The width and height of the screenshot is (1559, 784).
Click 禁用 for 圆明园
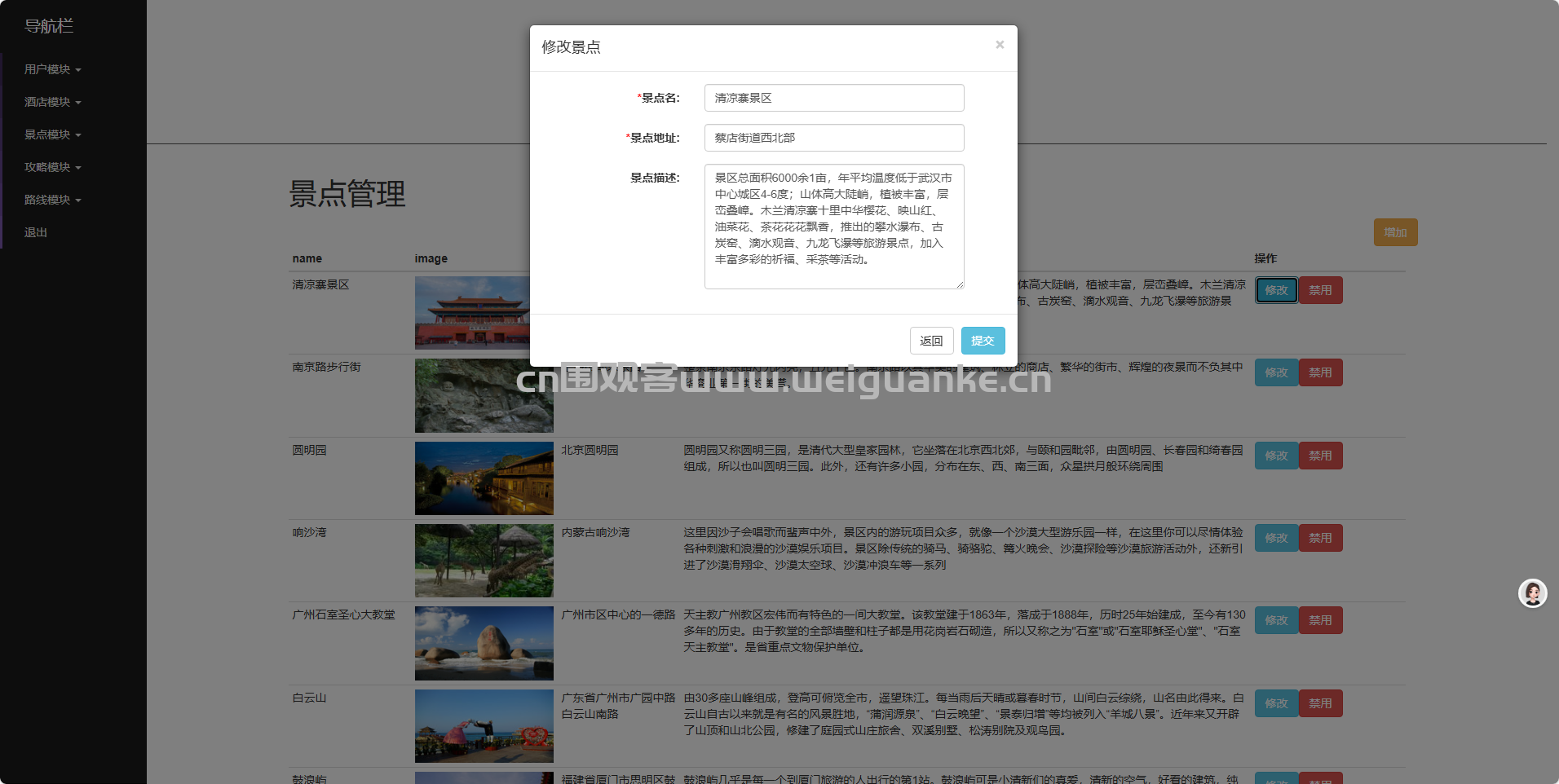click(x=1320, y=456)
